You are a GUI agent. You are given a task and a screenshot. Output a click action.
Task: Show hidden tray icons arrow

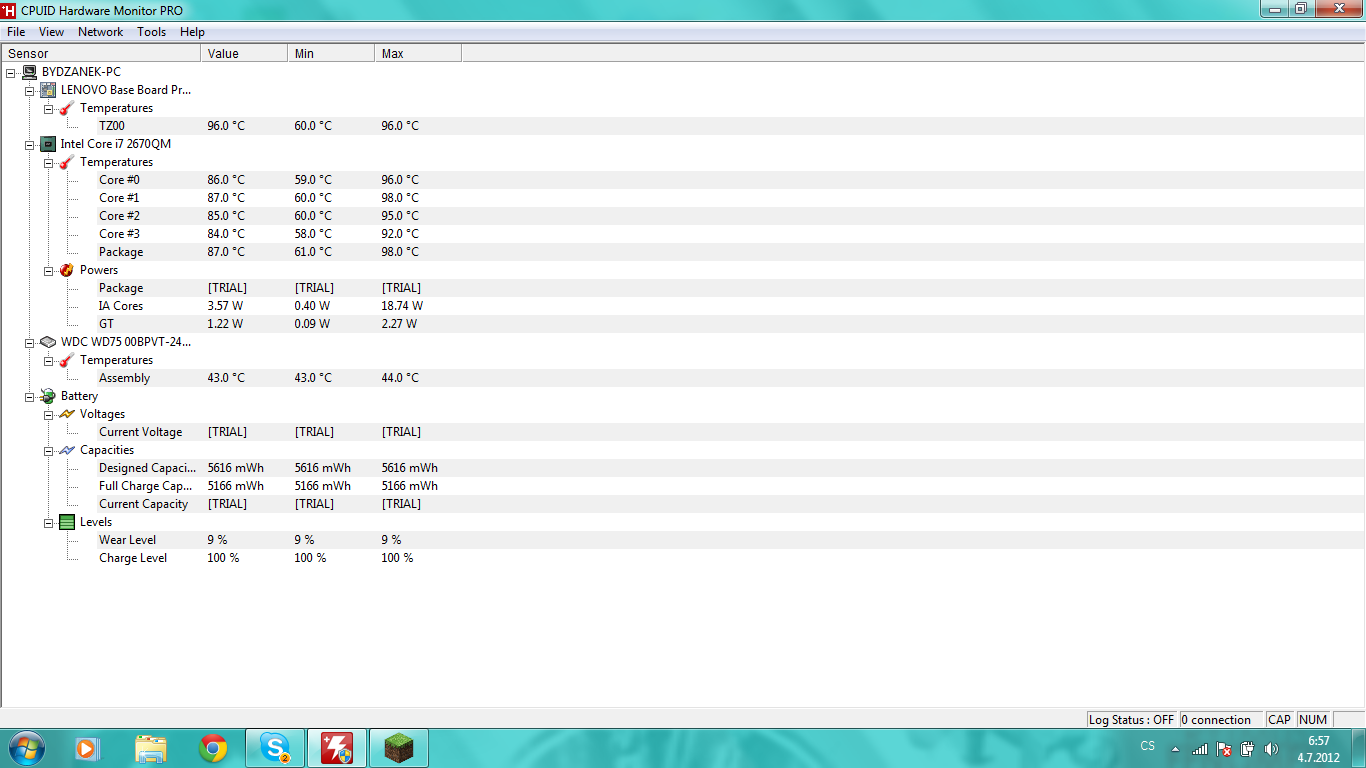click(x=1175, y=749)
